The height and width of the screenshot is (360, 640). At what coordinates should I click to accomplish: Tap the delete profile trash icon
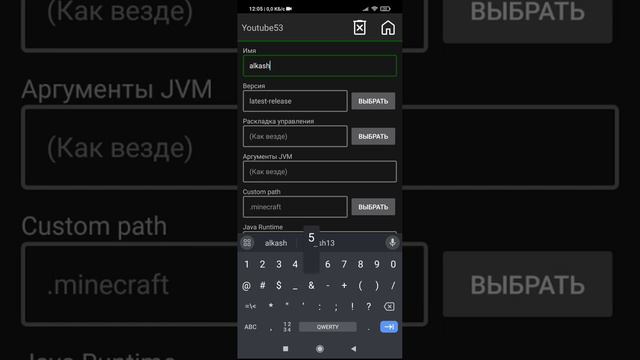[359, 28]
